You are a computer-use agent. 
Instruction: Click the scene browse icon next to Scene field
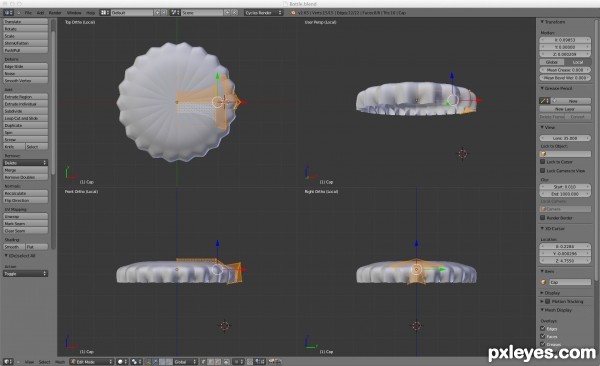click(x=175, y=13)
